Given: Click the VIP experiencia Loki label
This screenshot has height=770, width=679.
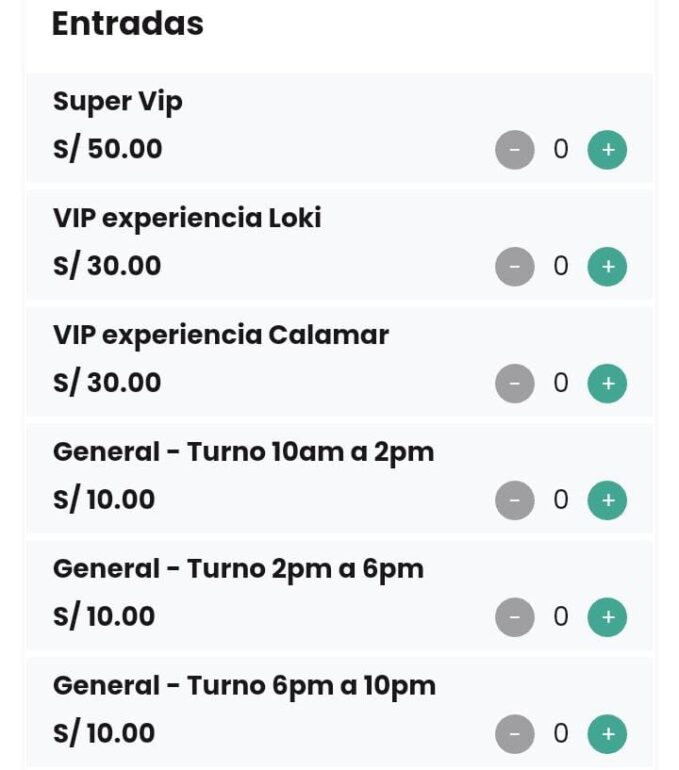Looking at the screenshot, I should (187, 218).
